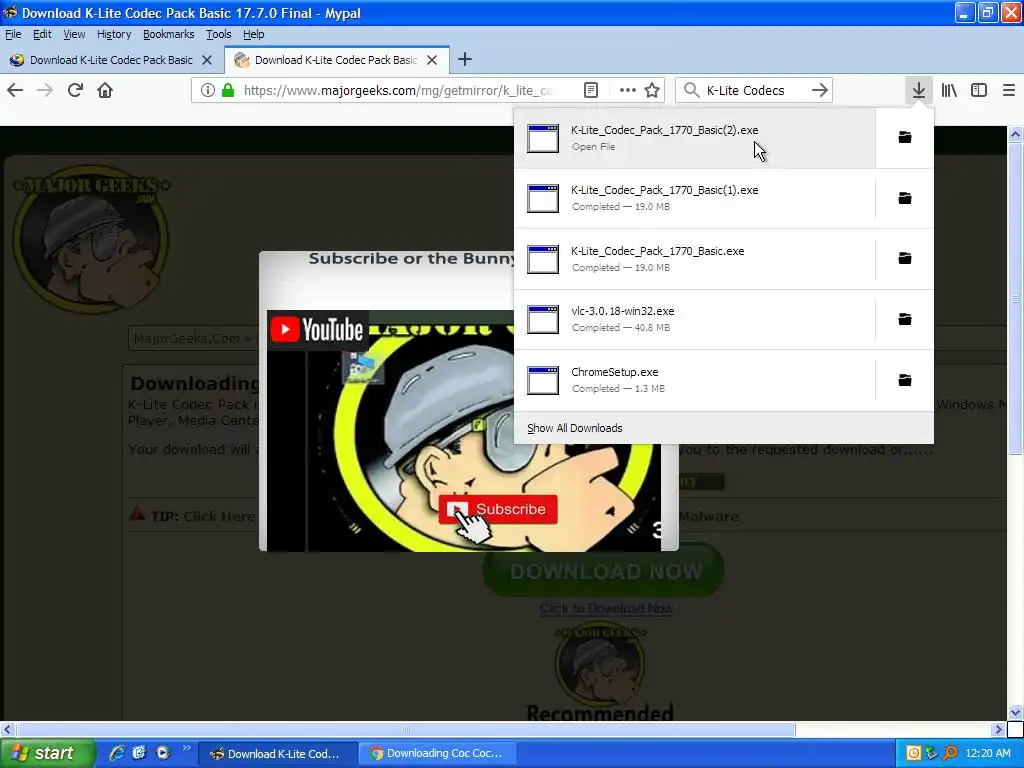
Task: Toggle reader view in the address bar
Action: [590, 90]
